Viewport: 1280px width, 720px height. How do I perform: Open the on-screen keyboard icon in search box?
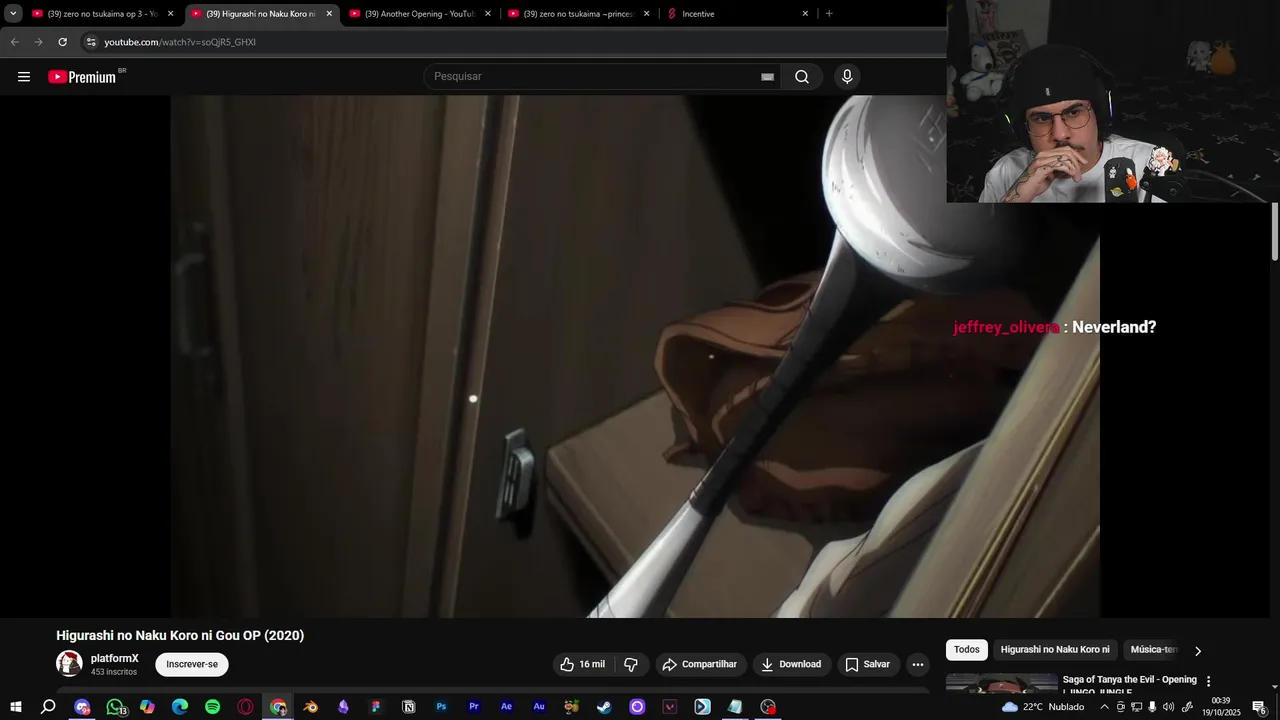point(767,77)
